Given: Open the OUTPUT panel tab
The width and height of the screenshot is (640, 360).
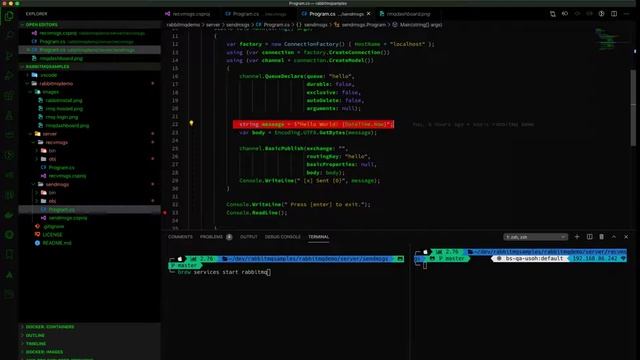Looking at the screenshot, I should click(x=249, y=237).
